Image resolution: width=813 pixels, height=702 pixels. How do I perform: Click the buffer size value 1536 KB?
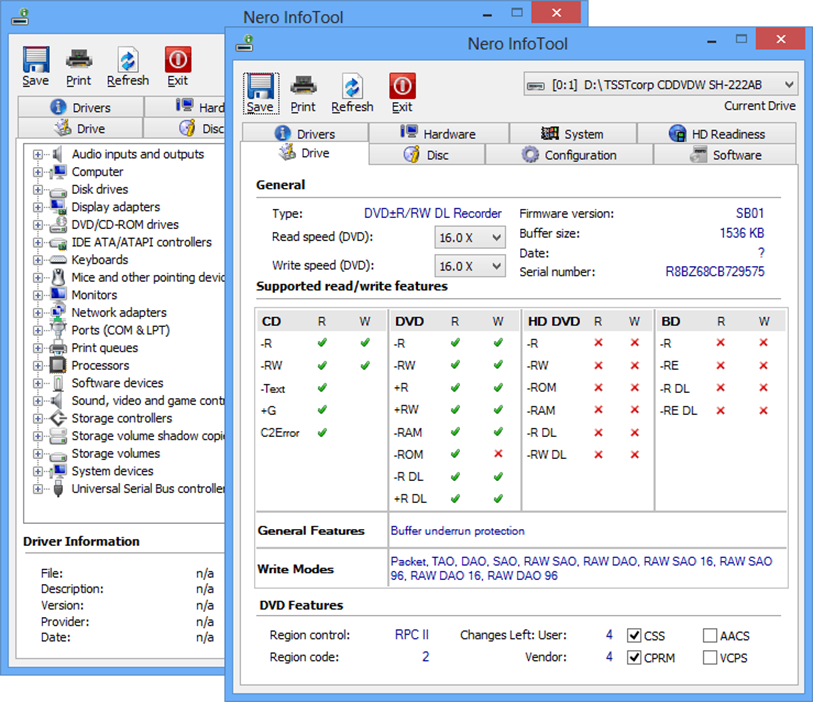(x=742, y=233)
